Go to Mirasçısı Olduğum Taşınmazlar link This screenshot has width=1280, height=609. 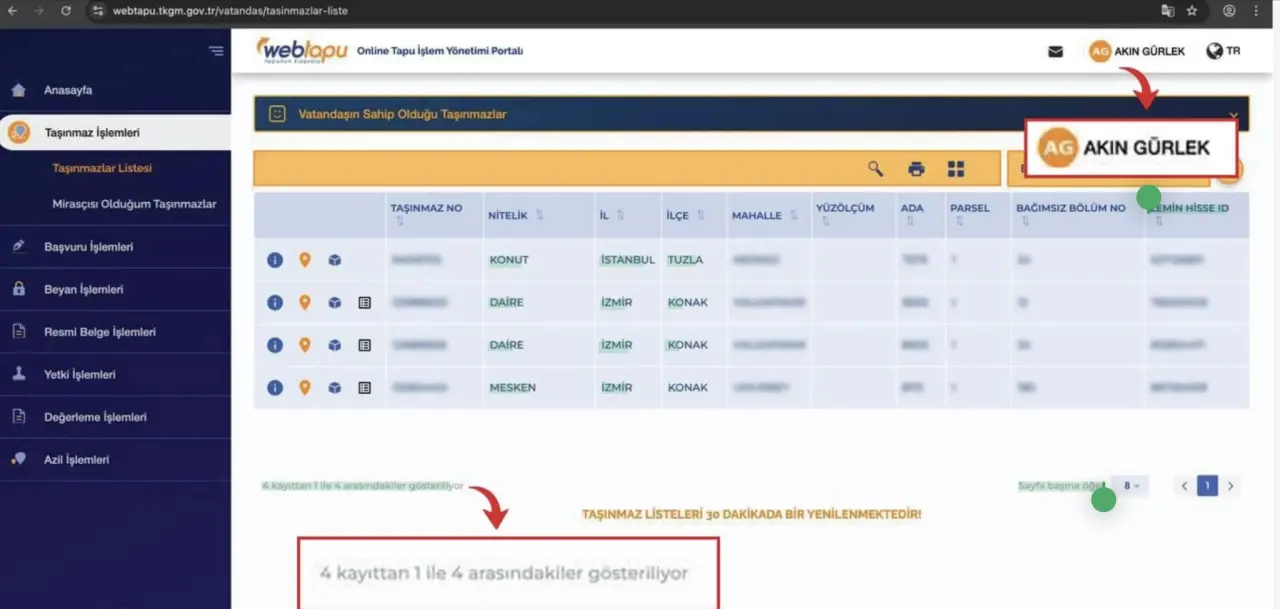(134, 204)
